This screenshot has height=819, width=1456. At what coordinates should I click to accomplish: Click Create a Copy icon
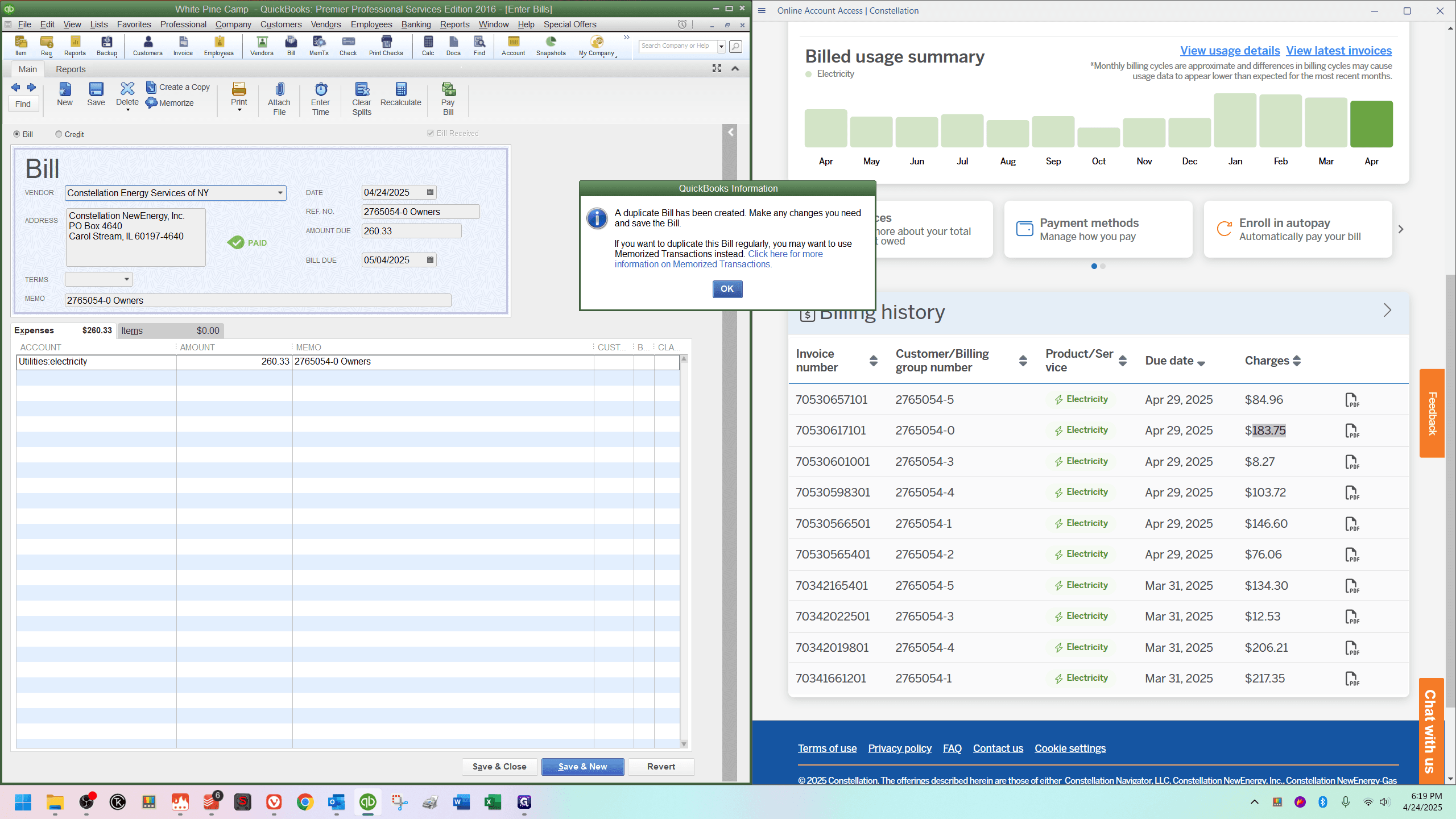click(x=178, y=87)
